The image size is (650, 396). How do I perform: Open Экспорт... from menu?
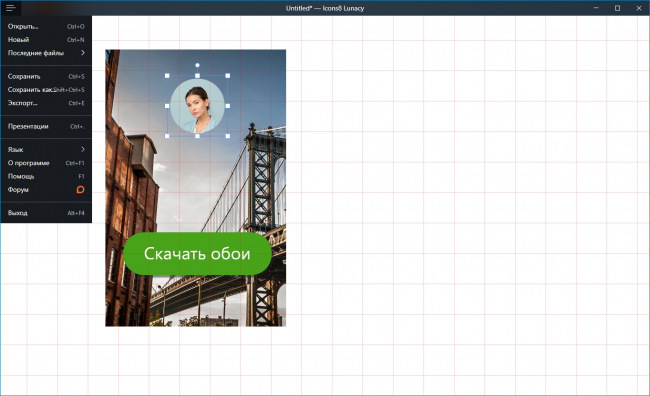tap(46, 103)
